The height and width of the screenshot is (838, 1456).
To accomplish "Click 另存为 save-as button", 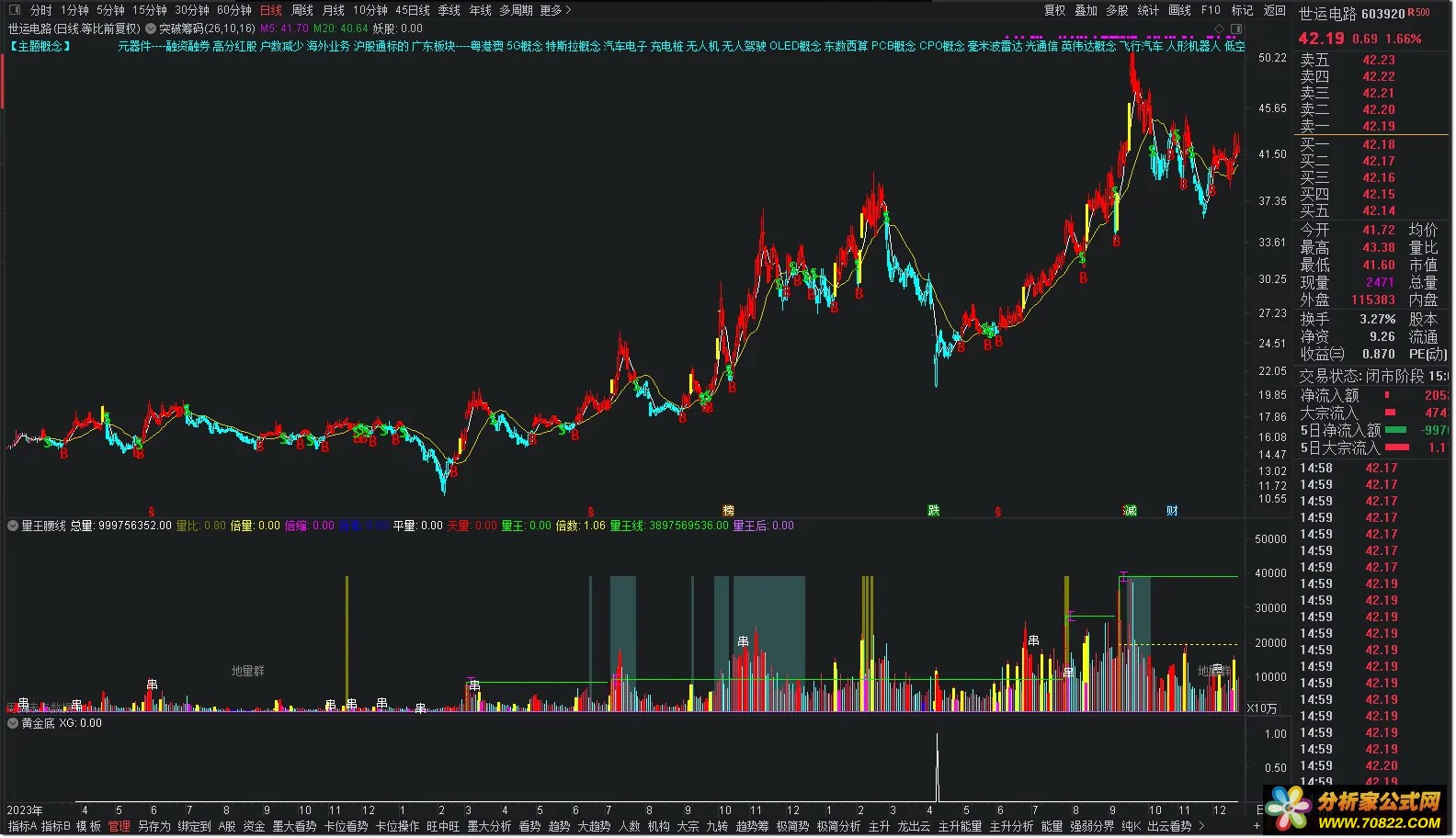I will coord(154,826).
